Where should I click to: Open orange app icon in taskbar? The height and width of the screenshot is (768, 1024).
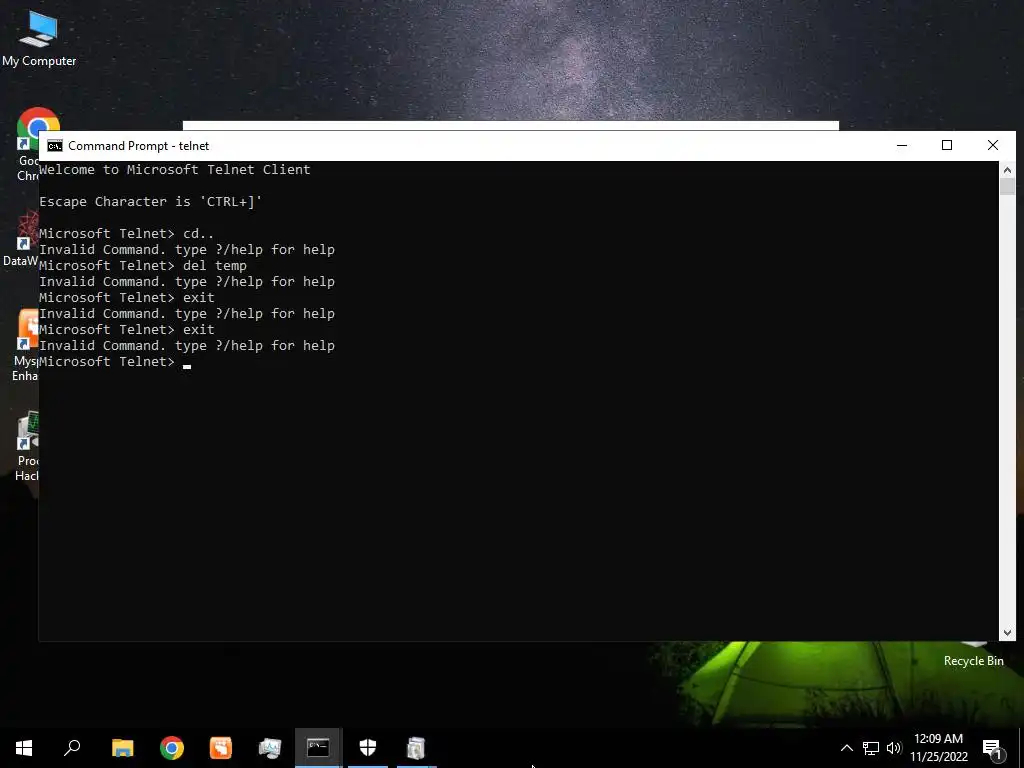(x=221, y=748)
